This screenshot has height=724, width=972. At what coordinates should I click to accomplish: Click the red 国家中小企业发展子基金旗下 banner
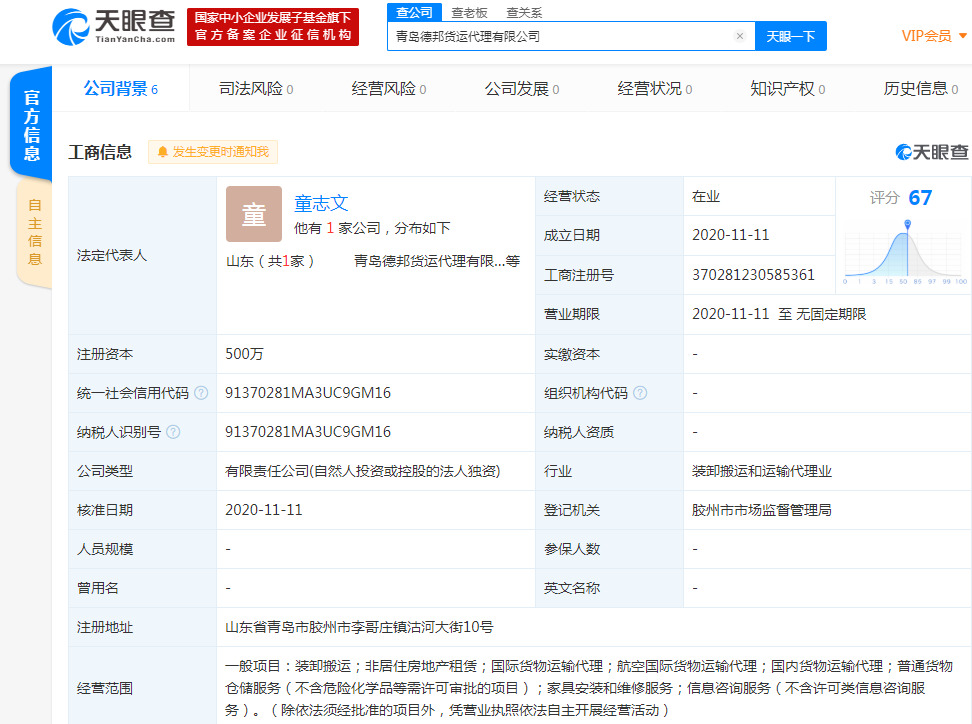[x=273, y=27]
